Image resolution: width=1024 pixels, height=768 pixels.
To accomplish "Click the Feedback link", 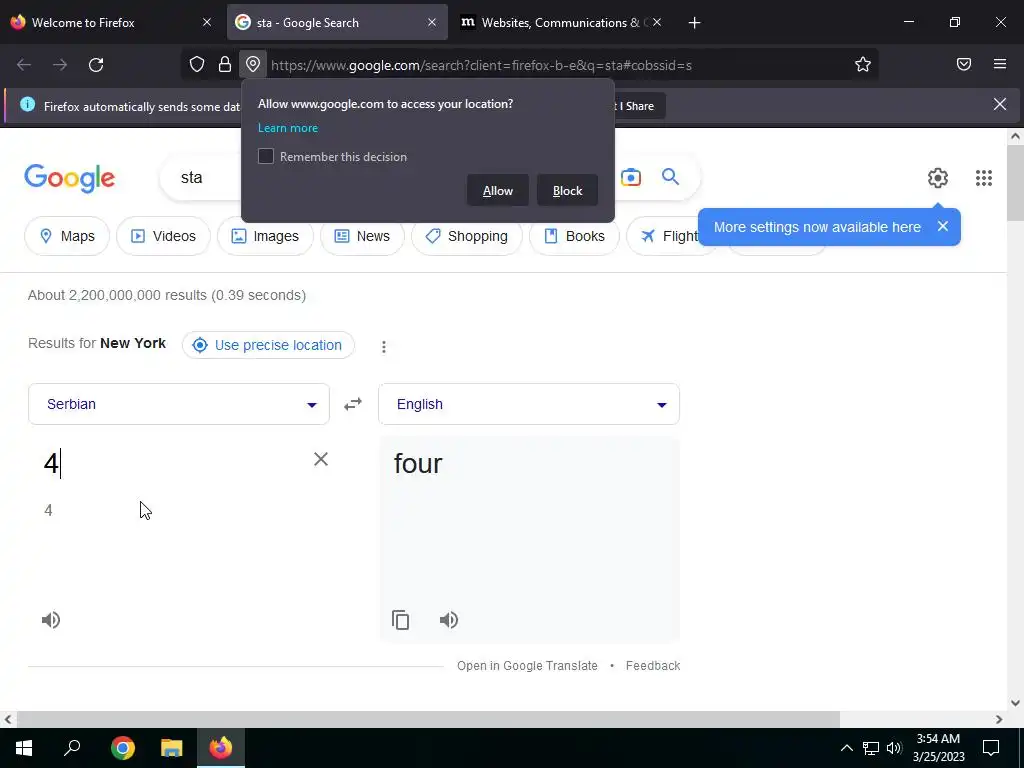I will 653,665.
